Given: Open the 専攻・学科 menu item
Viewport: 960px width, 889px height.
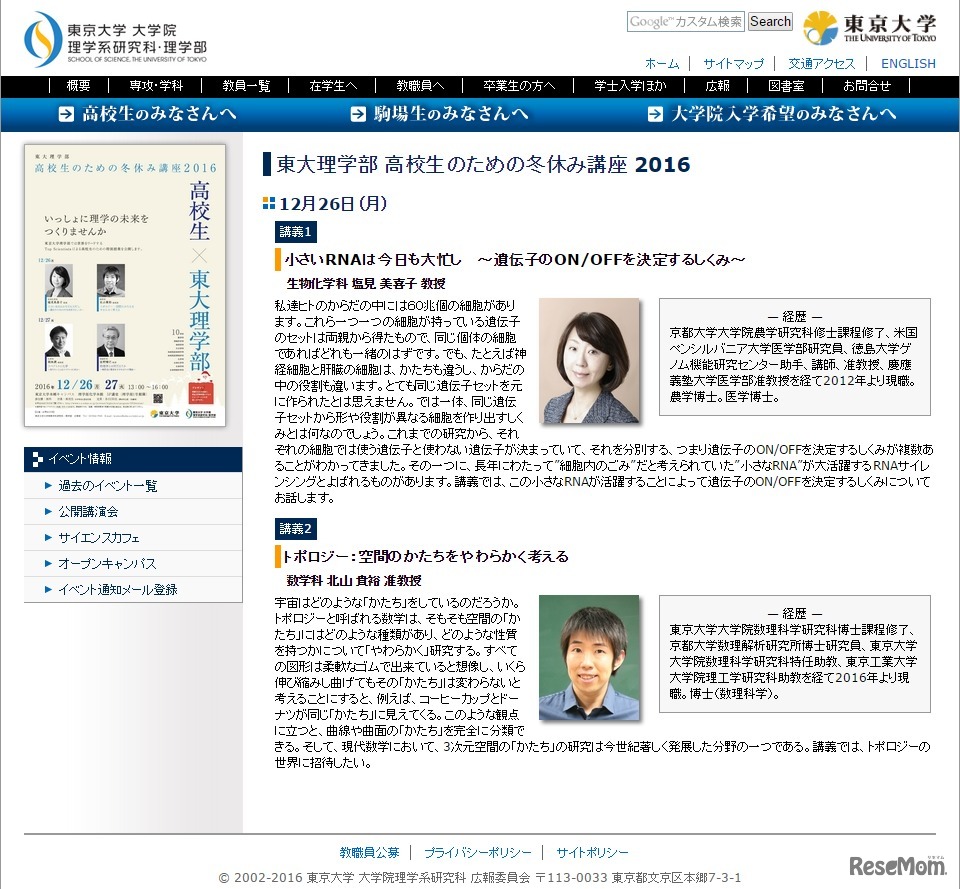Looking at the screenshot, I should tap(156, 86).
